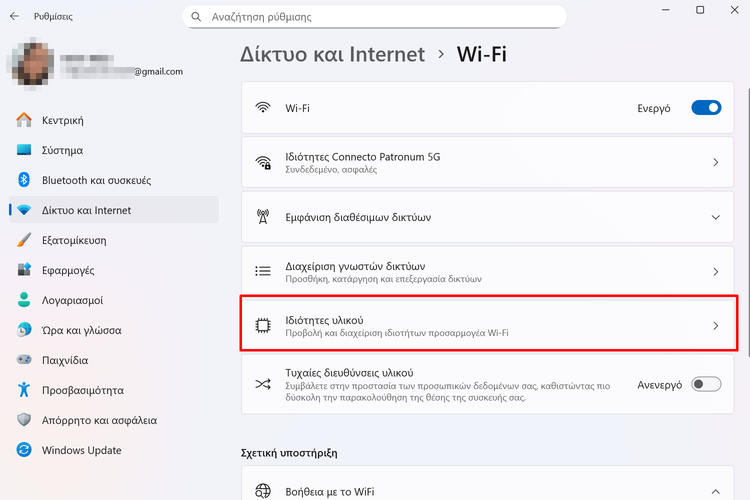Viewport: 750px width, 500px height.
Task: Click the Απόρρητο και ασφάλεια shield icon
Action: (x=25, y=420)
